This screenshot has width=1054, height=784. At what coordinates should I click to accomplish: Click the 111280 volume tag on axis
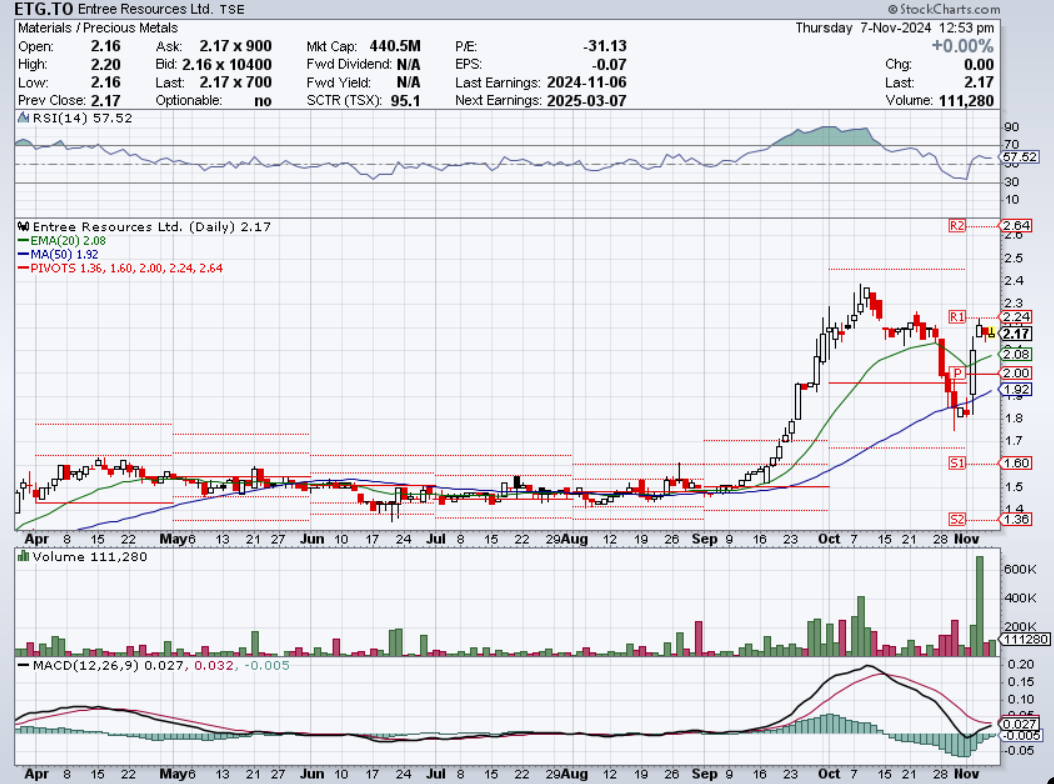coord(1025,639)
